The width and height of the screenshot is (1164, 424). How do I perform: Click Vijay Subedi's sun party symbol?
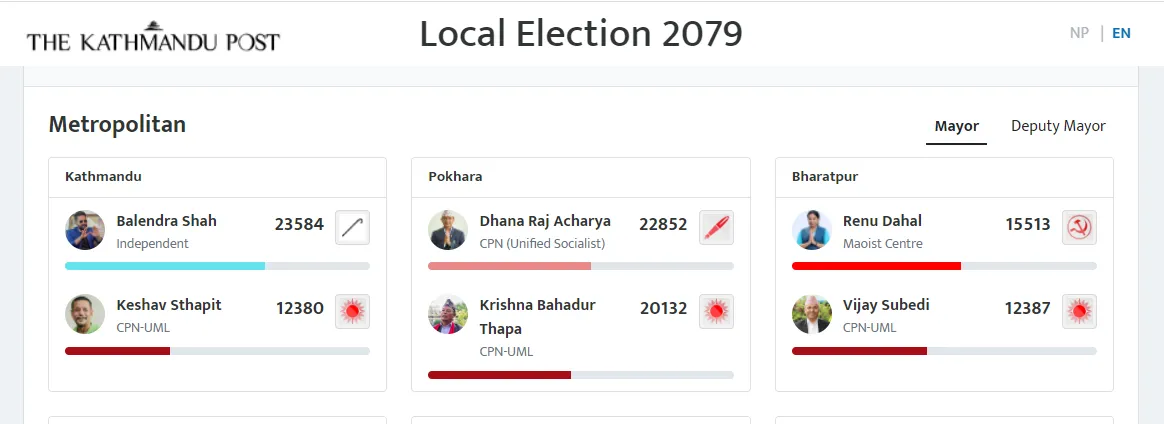click(1079, 311)
